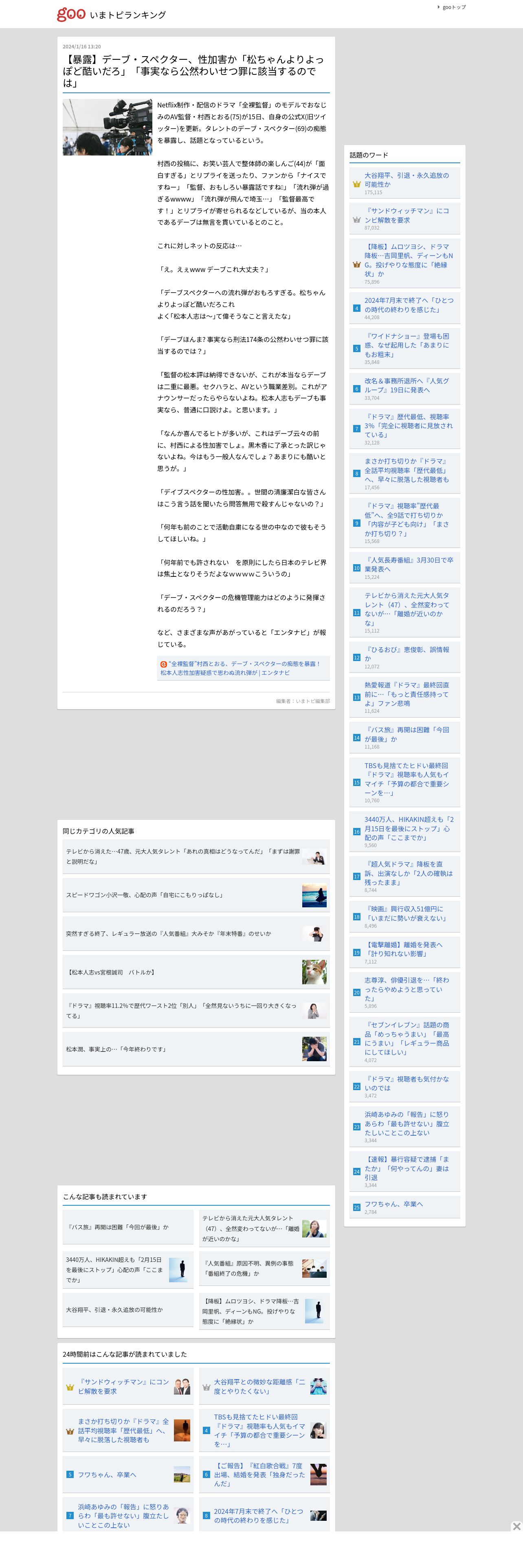
Task: Open 松本潤、事実上の…「今年終わりです」 article
Action: [x=196, y=1049]
